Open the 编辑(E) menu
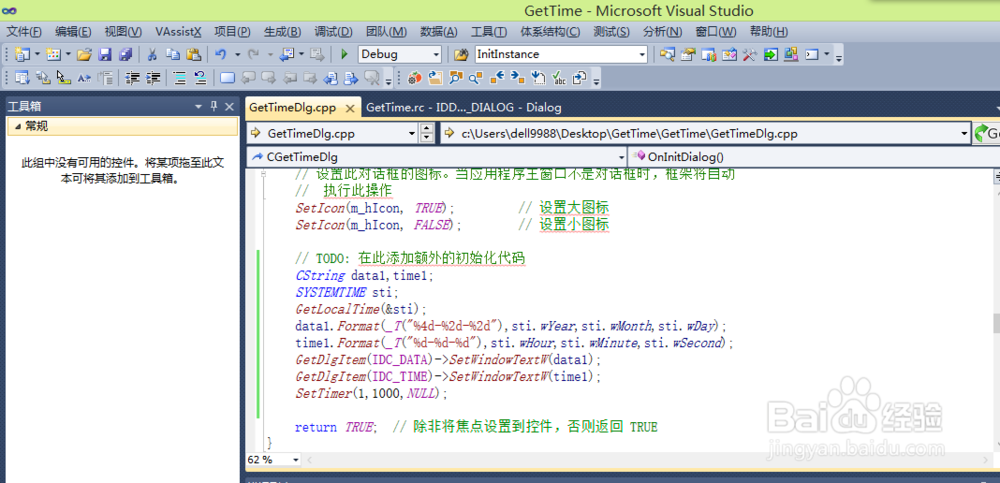 point(73,32)
